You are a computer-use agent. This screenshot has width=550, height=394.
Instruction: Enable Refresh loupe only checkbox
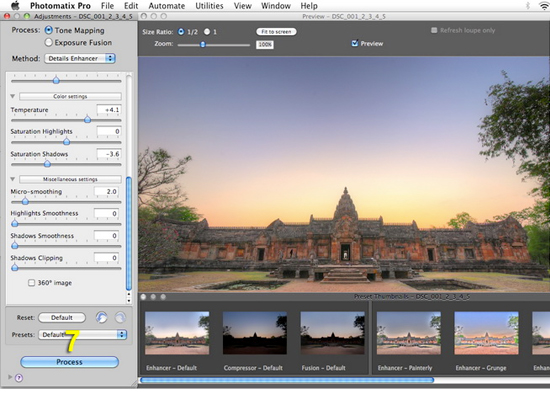pyautogui.click(x=434, y=30)
